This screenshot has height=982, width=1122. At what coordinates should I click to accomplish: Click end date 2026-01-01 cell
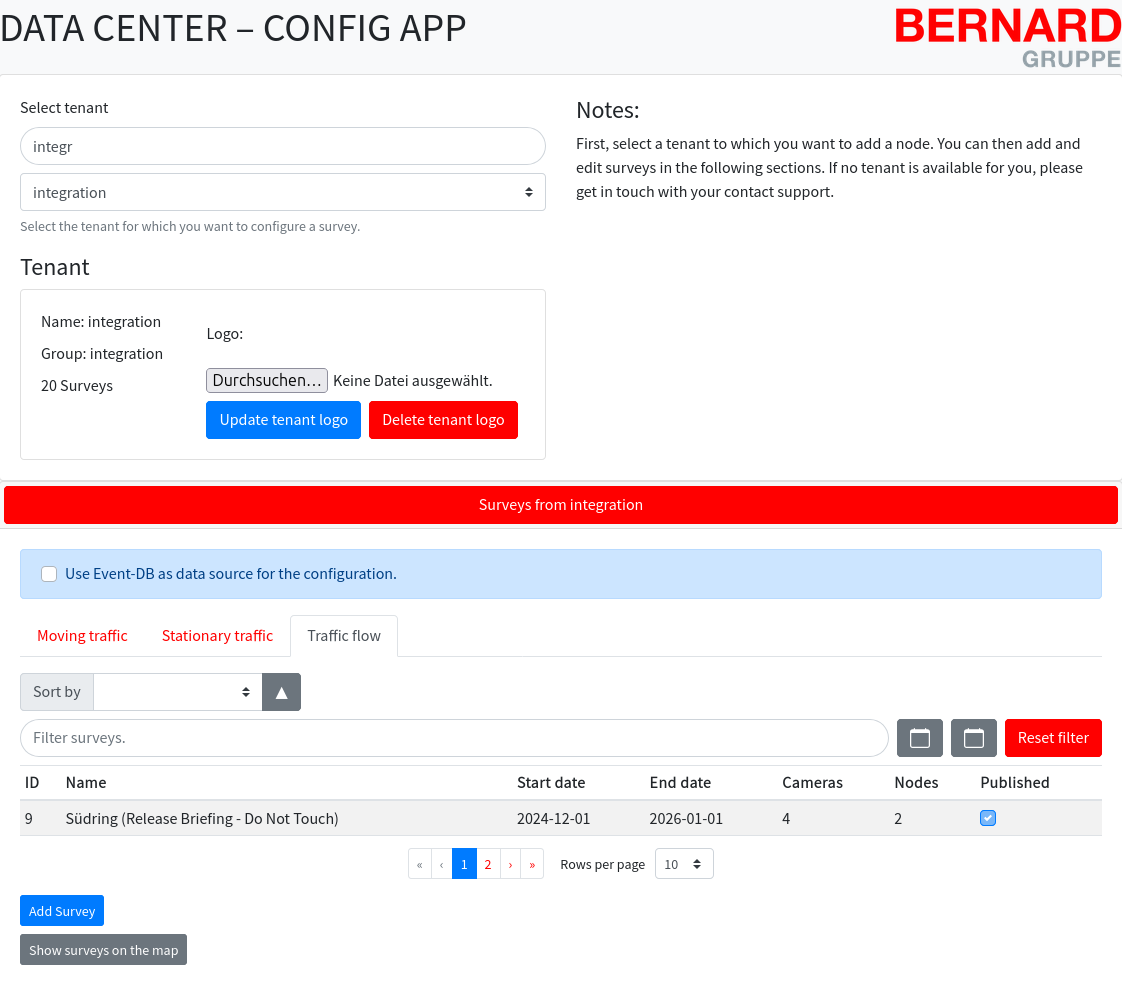[x=686, y=818]
